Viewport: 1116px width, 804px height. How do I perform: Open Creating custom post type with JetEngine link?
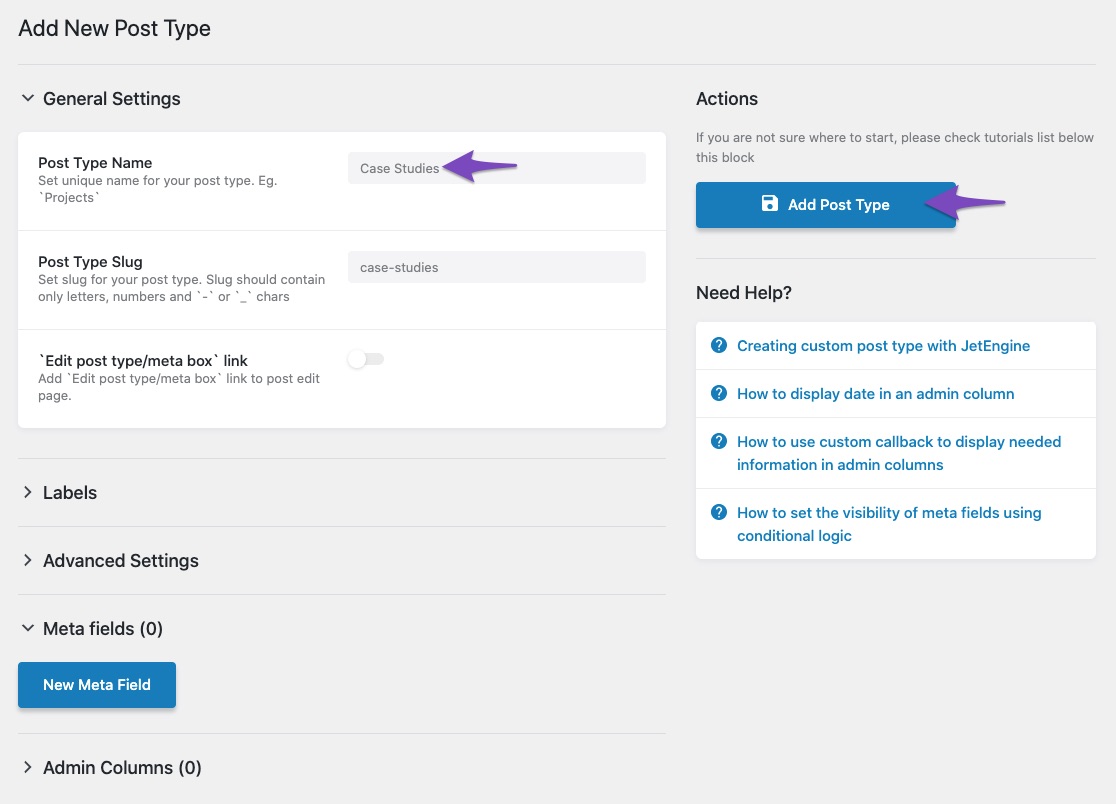[x=883, y=346]
